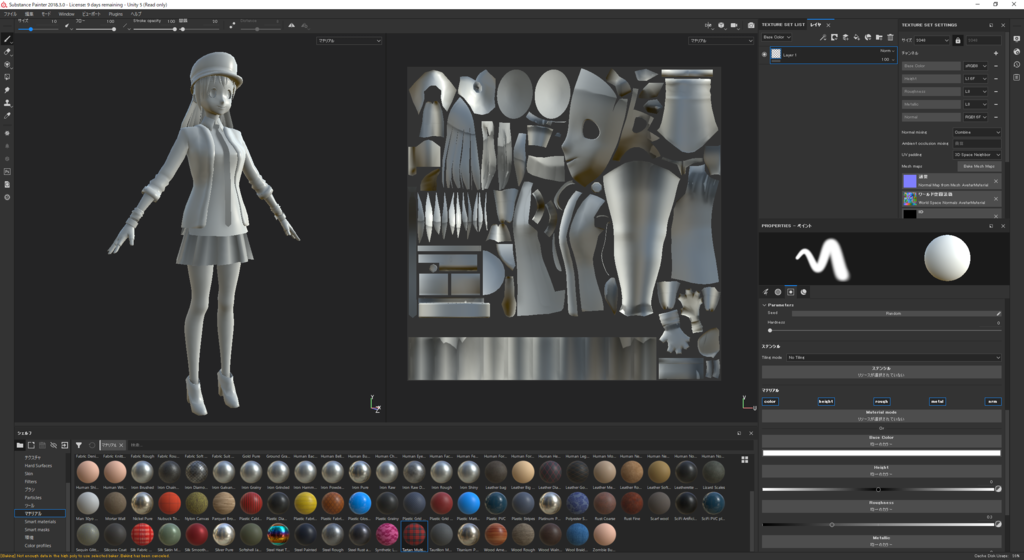Open the Plugins menu
The height and width of the screenshot is (560, 1024).
click(x=116, y=14)
